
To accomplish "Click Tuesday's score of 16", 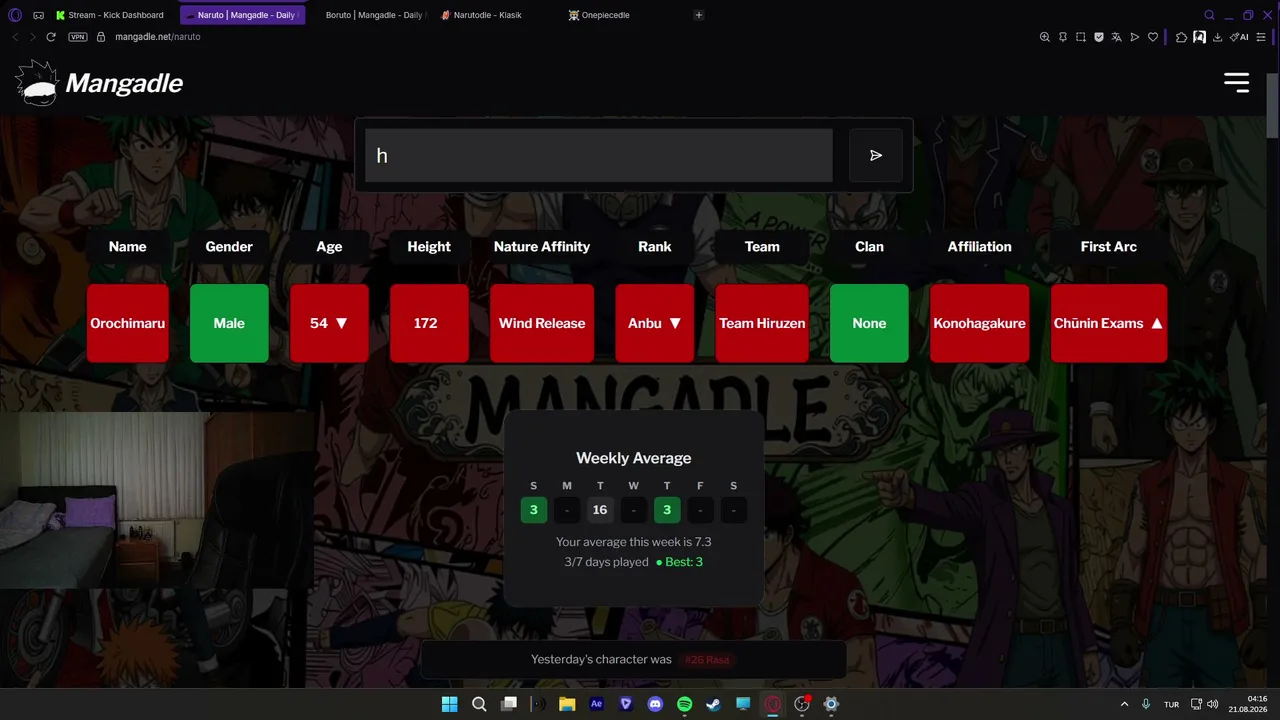I will point(600,510).
